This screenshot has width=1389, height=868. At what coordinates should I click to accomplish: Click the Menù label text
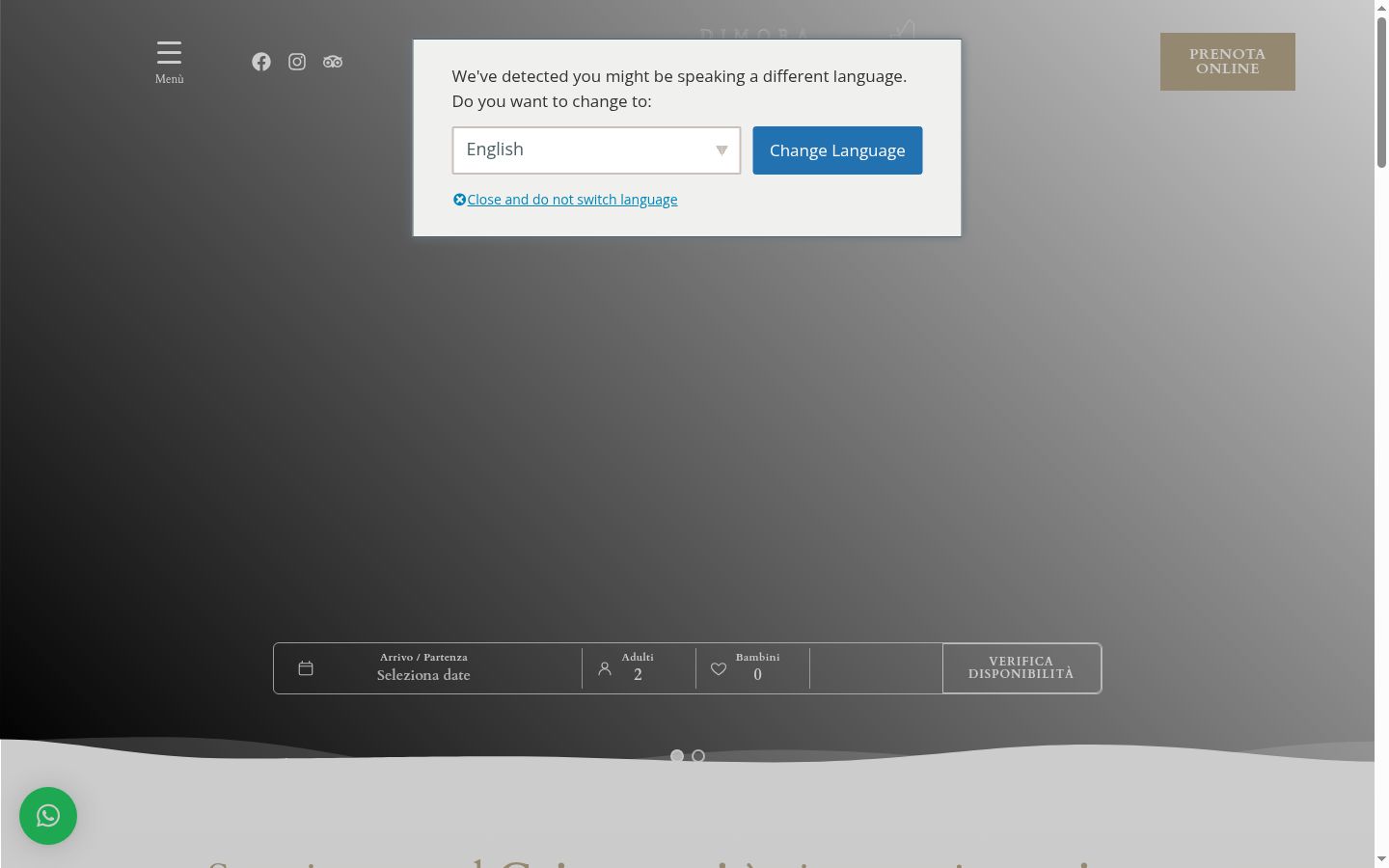(170, 79)
